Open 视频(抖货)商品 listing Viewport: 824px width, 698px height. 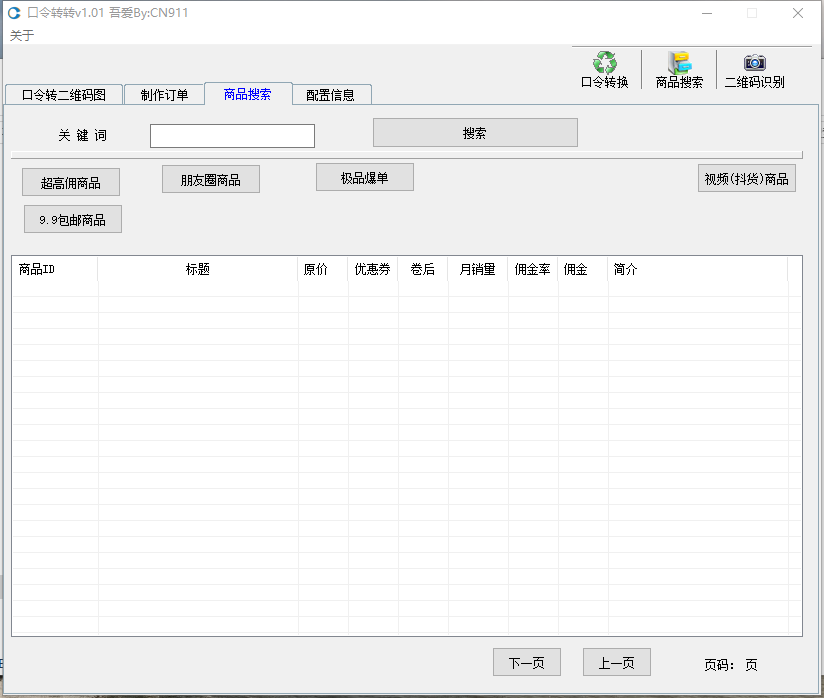[746, 179]
